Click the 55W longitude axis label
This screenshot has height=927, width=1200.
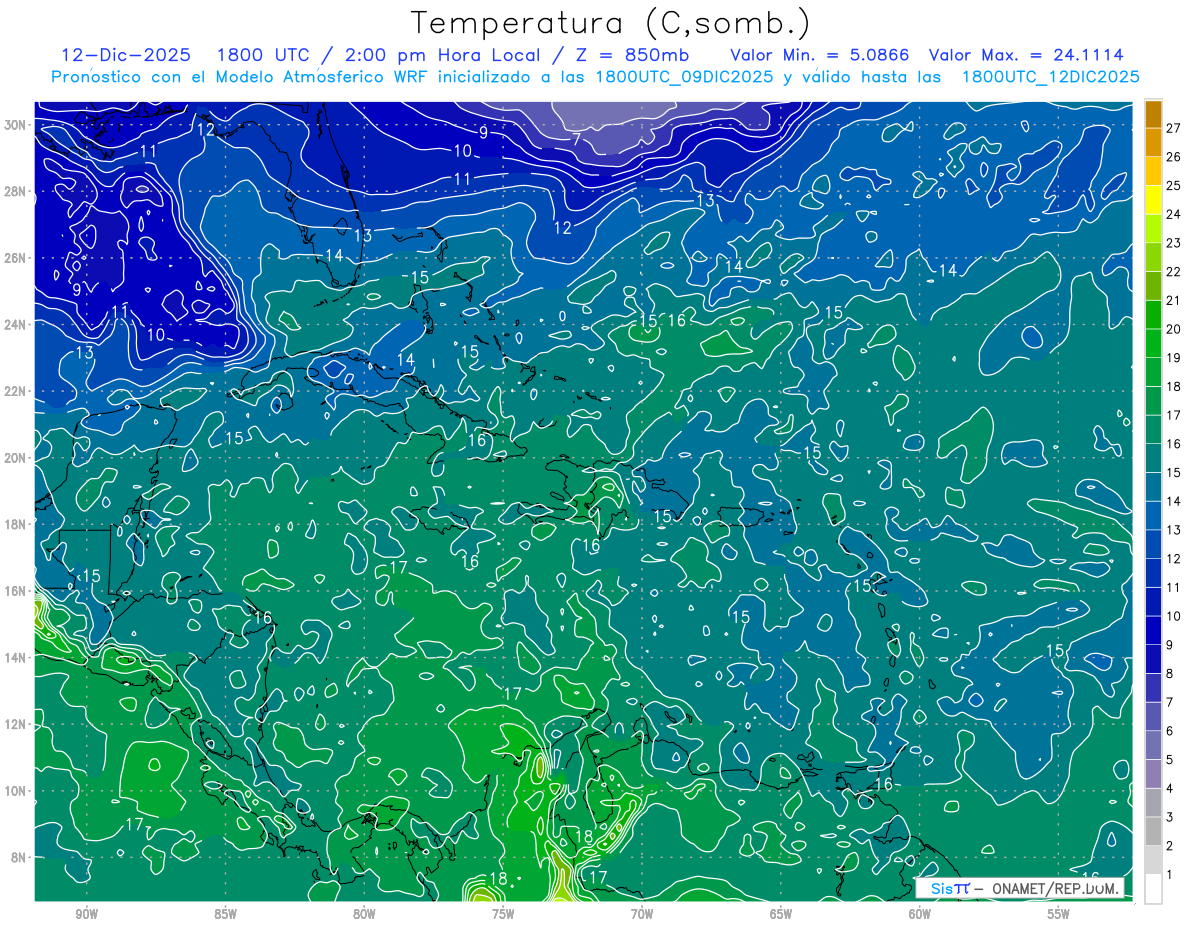pos(1059,914)
